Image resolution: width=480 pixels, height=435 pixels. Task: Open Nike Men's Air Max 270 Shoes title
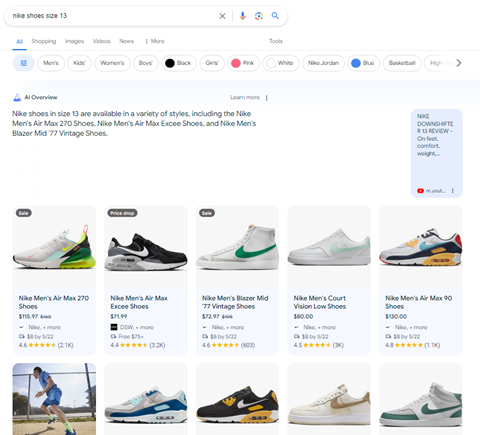(x=54, y=302)
